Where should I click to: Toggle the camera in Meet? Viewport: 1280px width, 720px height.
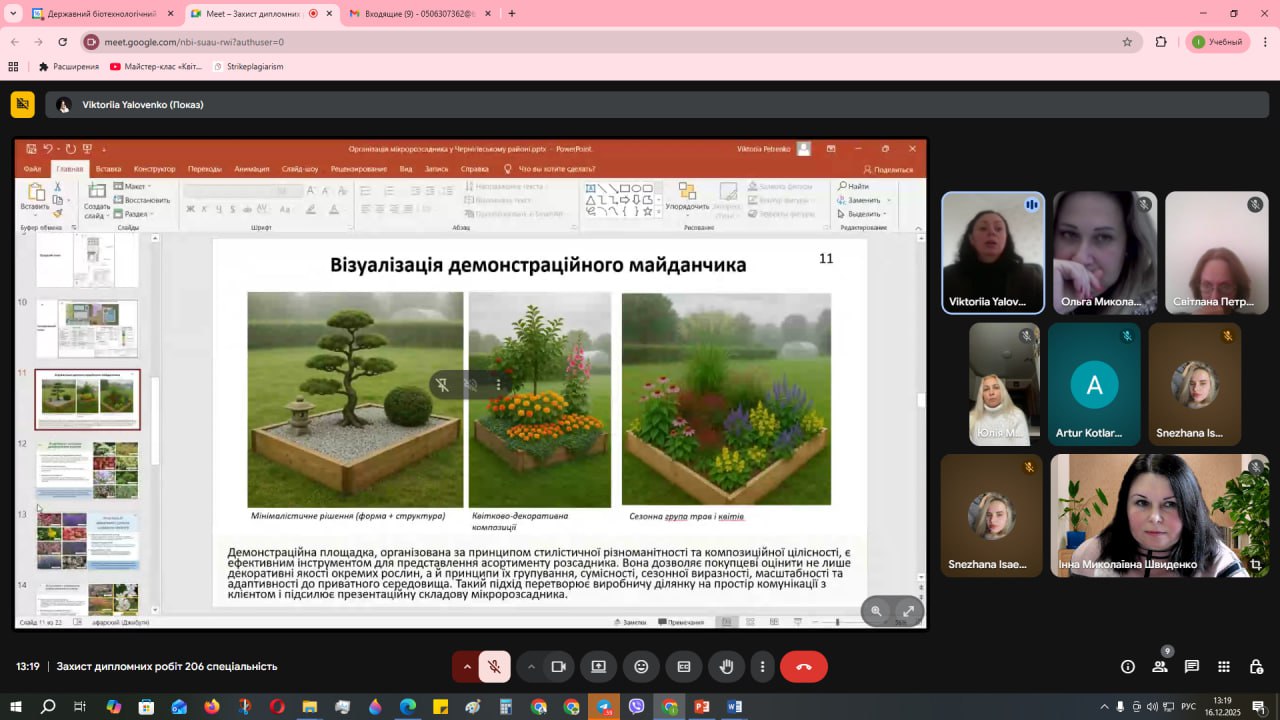[558, 667]
